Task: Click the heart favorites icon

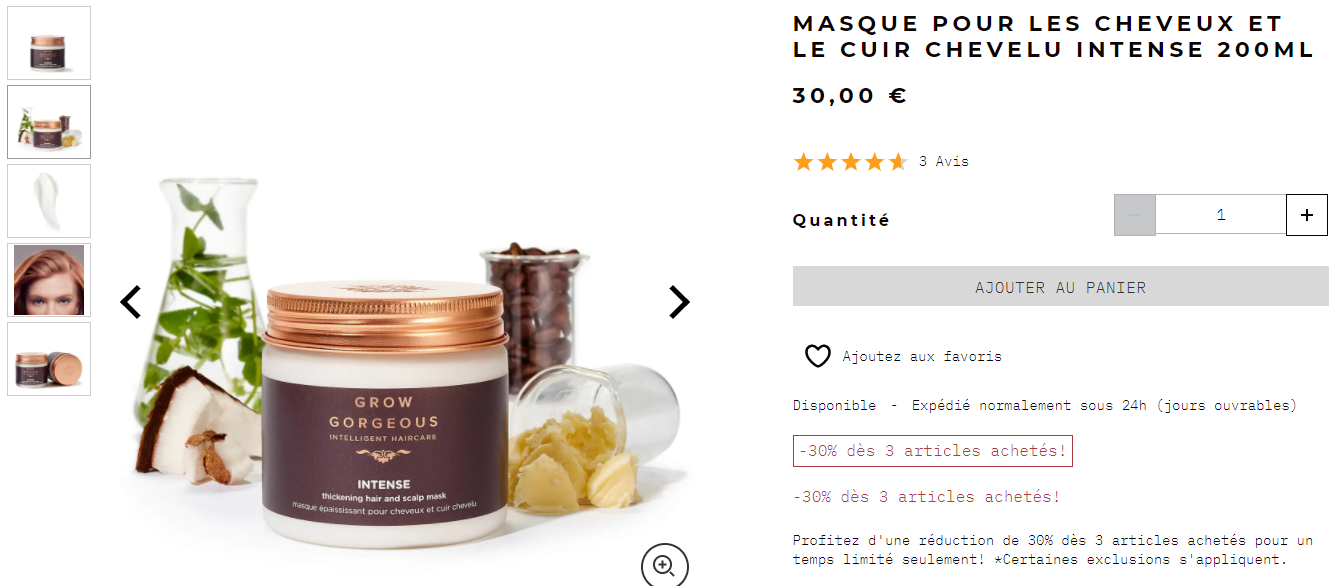Action: click(x=818, y=356)
